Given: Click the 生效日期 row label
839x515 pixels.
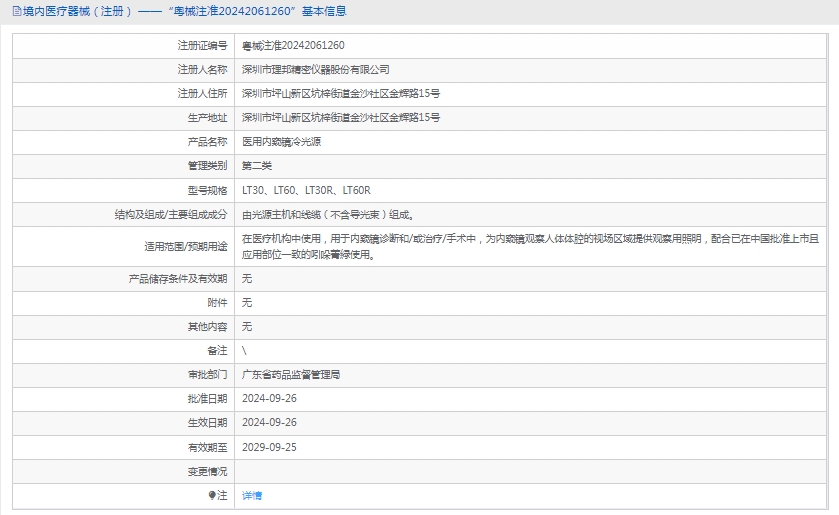Looking at the screenshot, I should 207,423.
